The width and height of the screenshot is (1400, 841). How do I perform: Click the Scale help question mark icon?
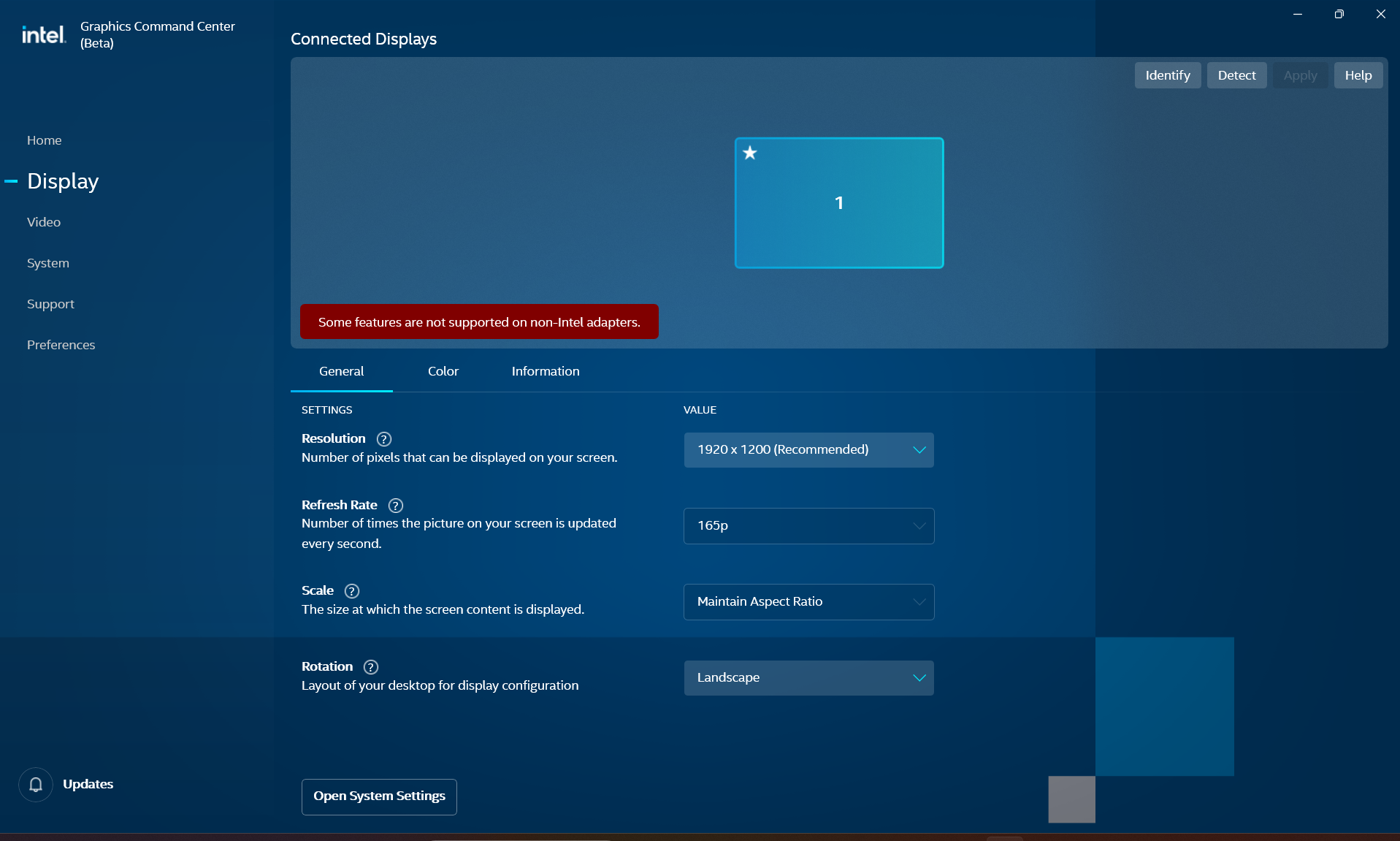pos(352,591)
